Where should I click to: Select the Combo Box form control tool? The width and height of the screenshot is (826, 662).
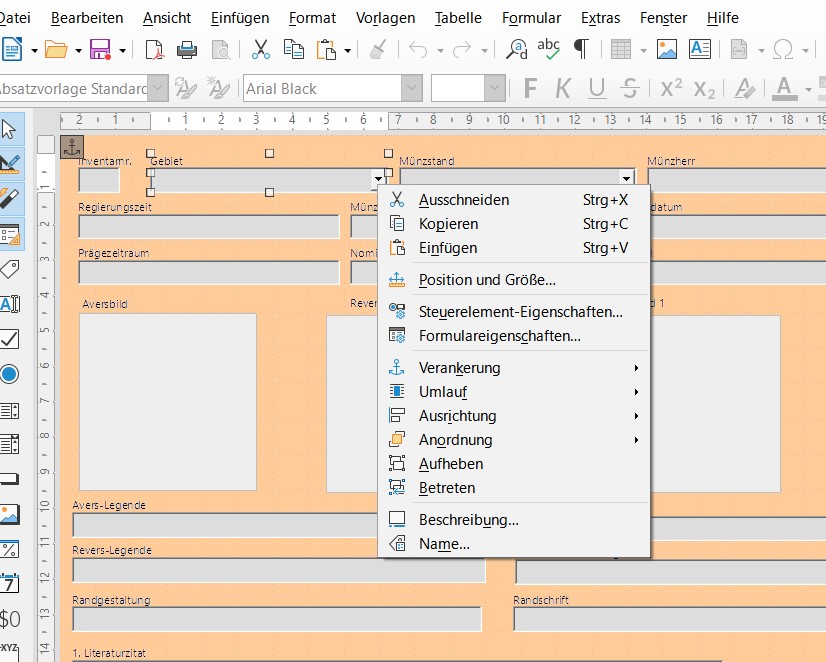coord(10,444)
